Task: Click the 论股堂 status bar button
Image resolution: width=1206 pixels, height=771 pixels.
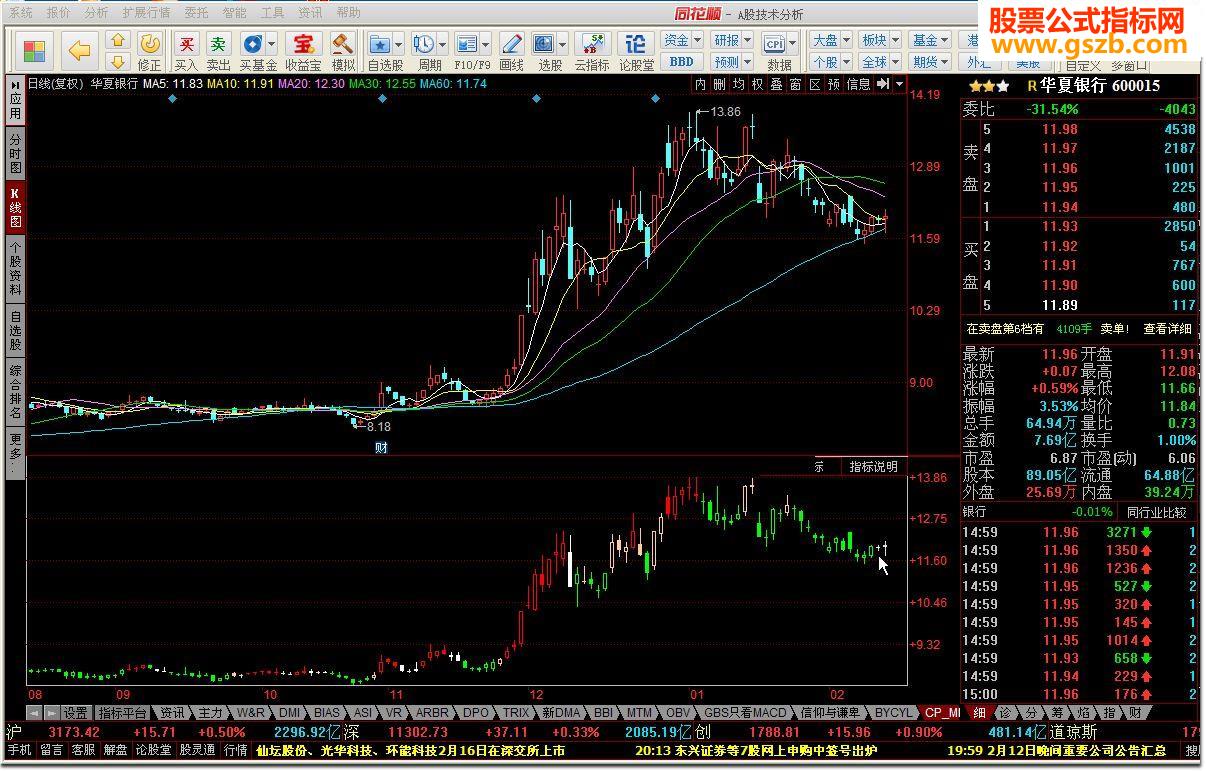Action: click(x=153, y=750)
